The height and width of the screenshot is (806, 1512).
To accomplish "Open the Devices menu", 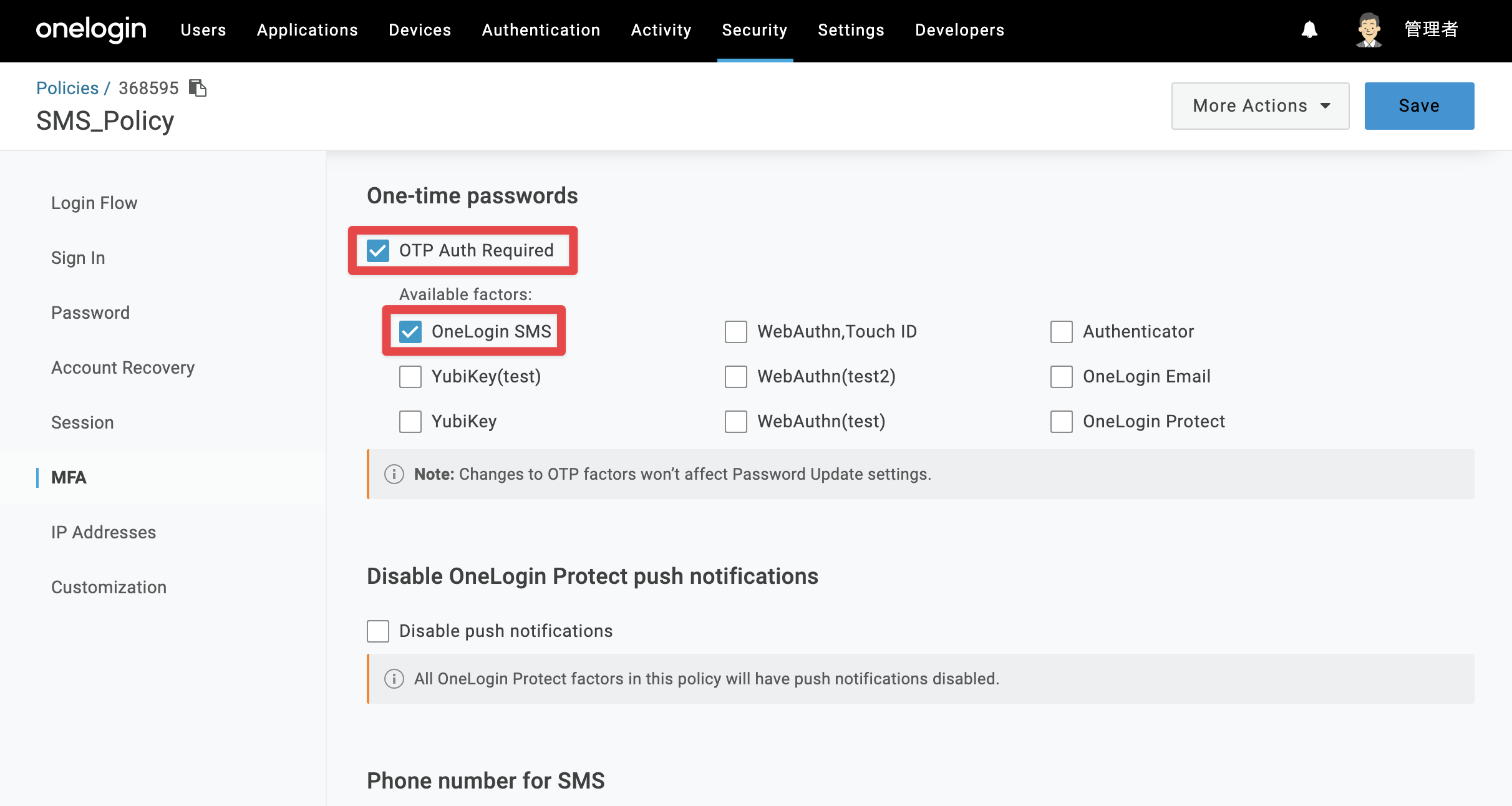I will pos(420,30).
